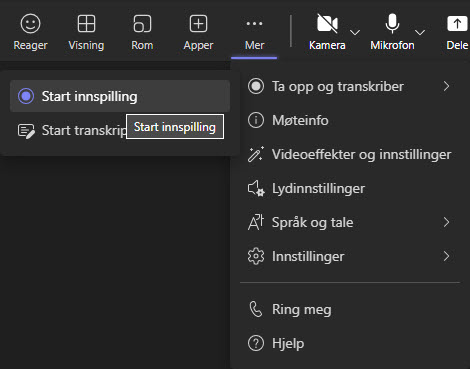Share content with the Dele button
The height and width of the screenshot is (369, 470).
click(457, 32)
